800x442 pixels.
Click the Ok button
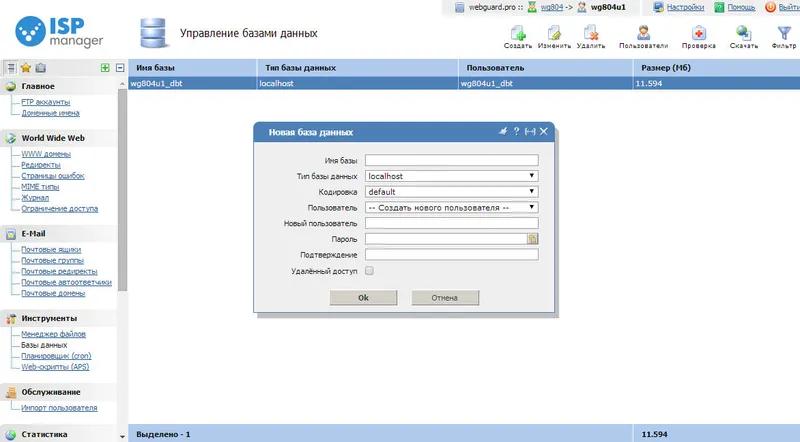(363, 298)
